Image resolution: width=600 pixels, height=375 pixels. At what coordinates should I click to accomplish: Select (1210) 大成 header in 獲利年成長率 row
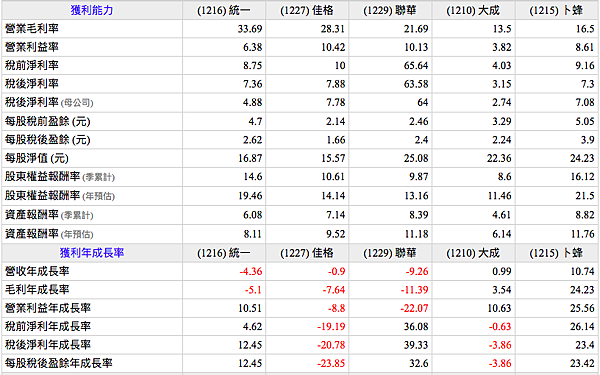(x=473, y=253)
